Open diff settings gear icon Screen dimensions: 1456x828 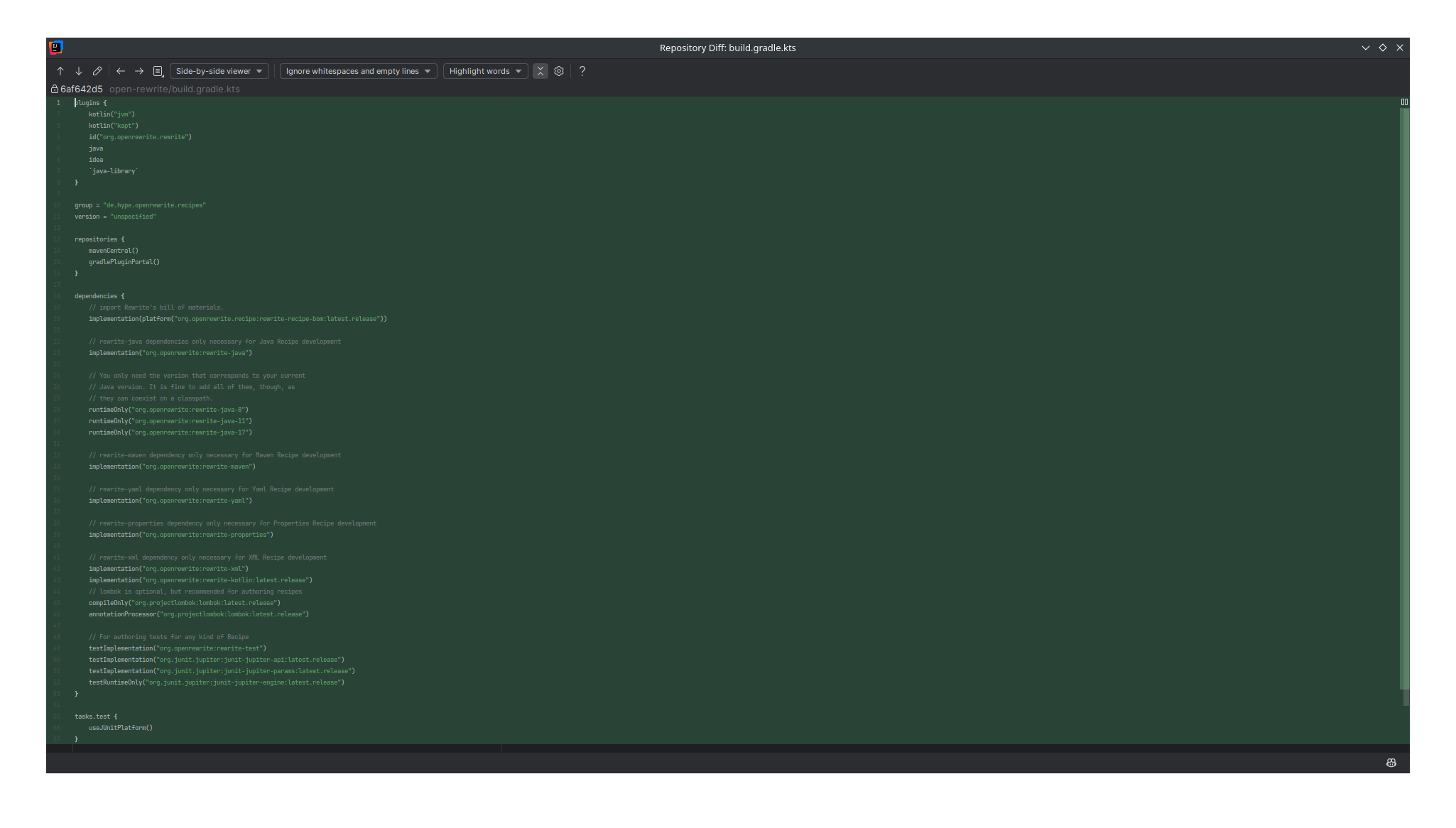click(559, 71)
